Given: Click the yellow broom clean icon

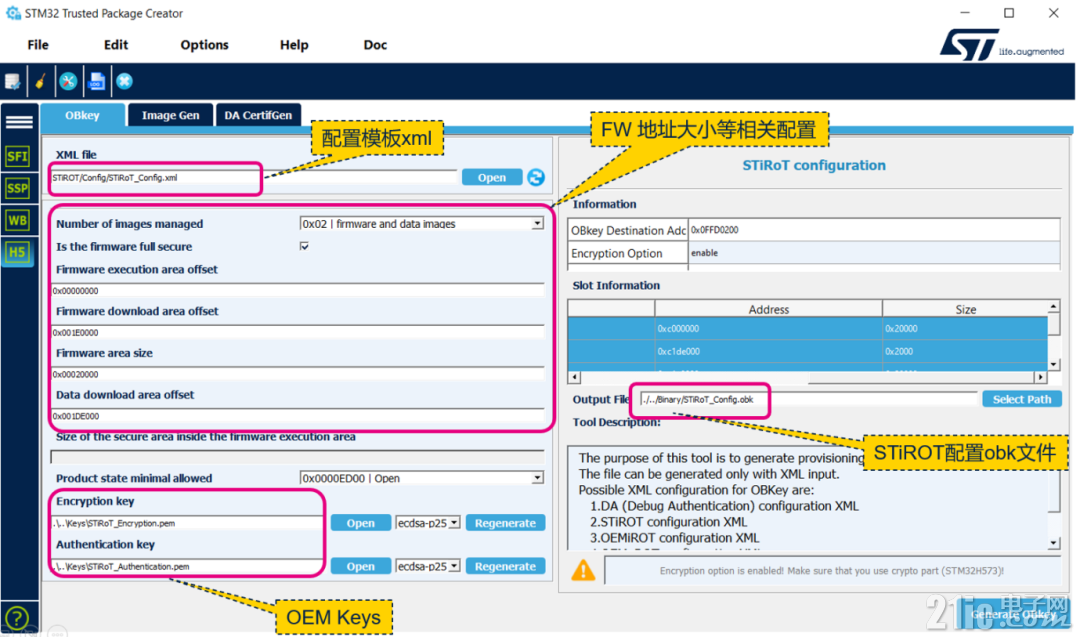Looking at the screenshot, I should coord(41,81).
